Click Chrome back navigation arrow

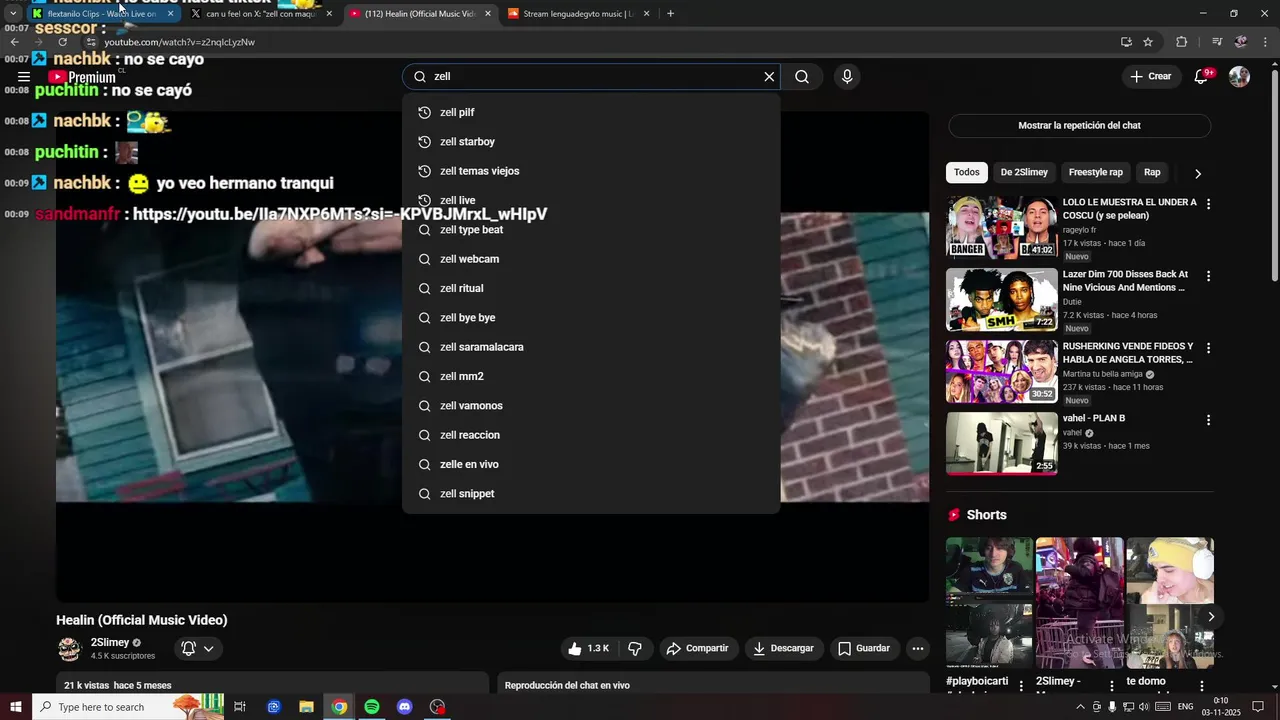pyautogui.click(x=14, y=42)
